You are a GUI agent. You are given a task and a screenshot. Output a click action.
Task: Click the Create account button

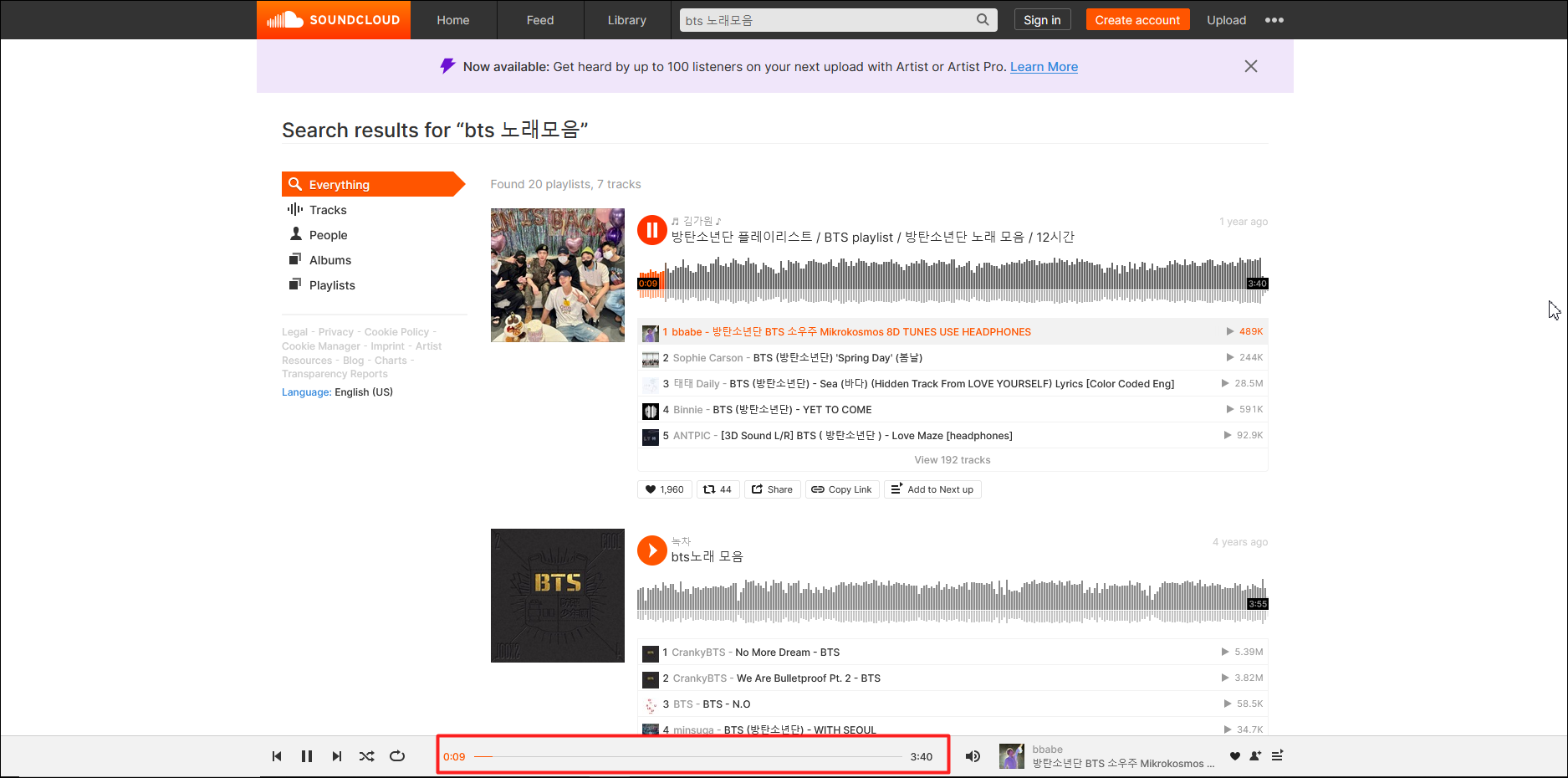click(x=1137, y=20)
